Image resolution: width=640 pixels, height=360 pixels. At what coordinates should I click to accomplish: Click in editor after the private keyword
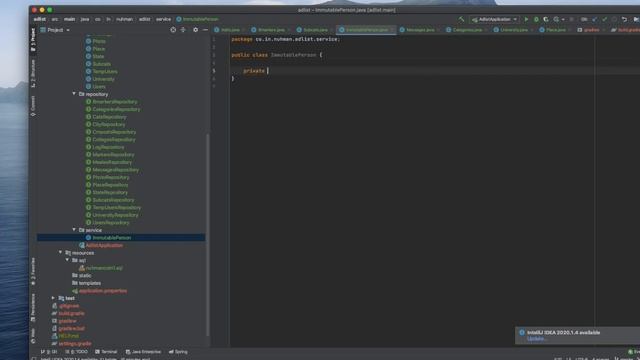click(268, 71)
